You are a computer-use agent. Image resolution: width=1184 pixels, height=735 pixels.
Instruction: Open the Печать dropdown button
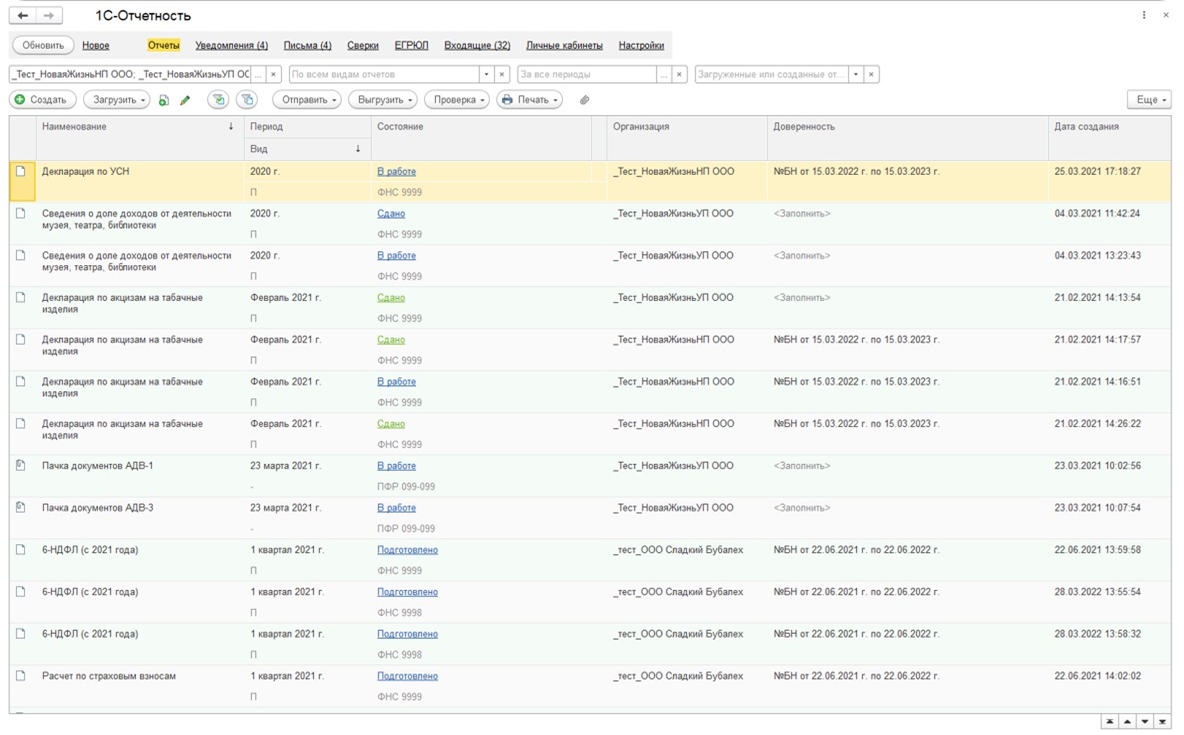pos(529,100)
